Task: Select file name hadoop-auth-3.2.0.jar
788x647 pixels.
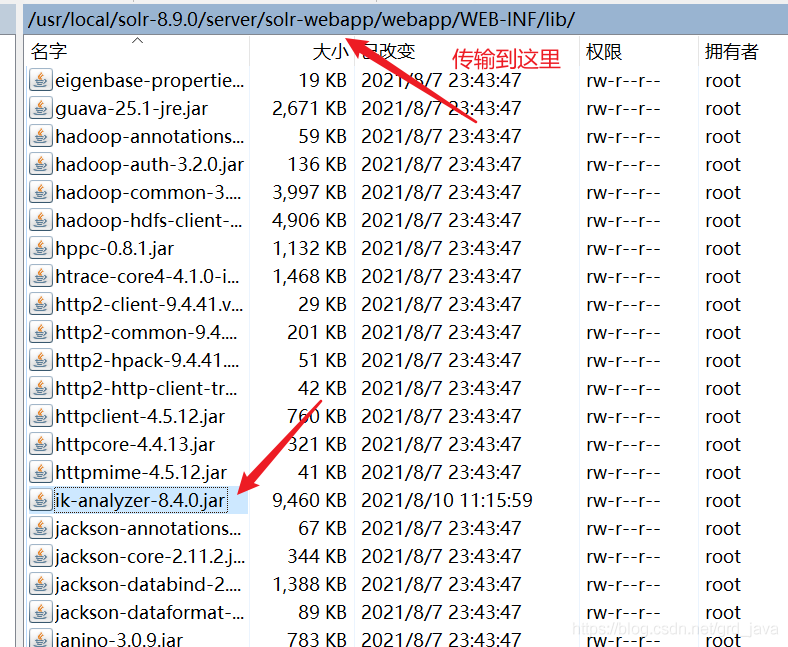Action: pyautogui.click(x=150, y=165)
